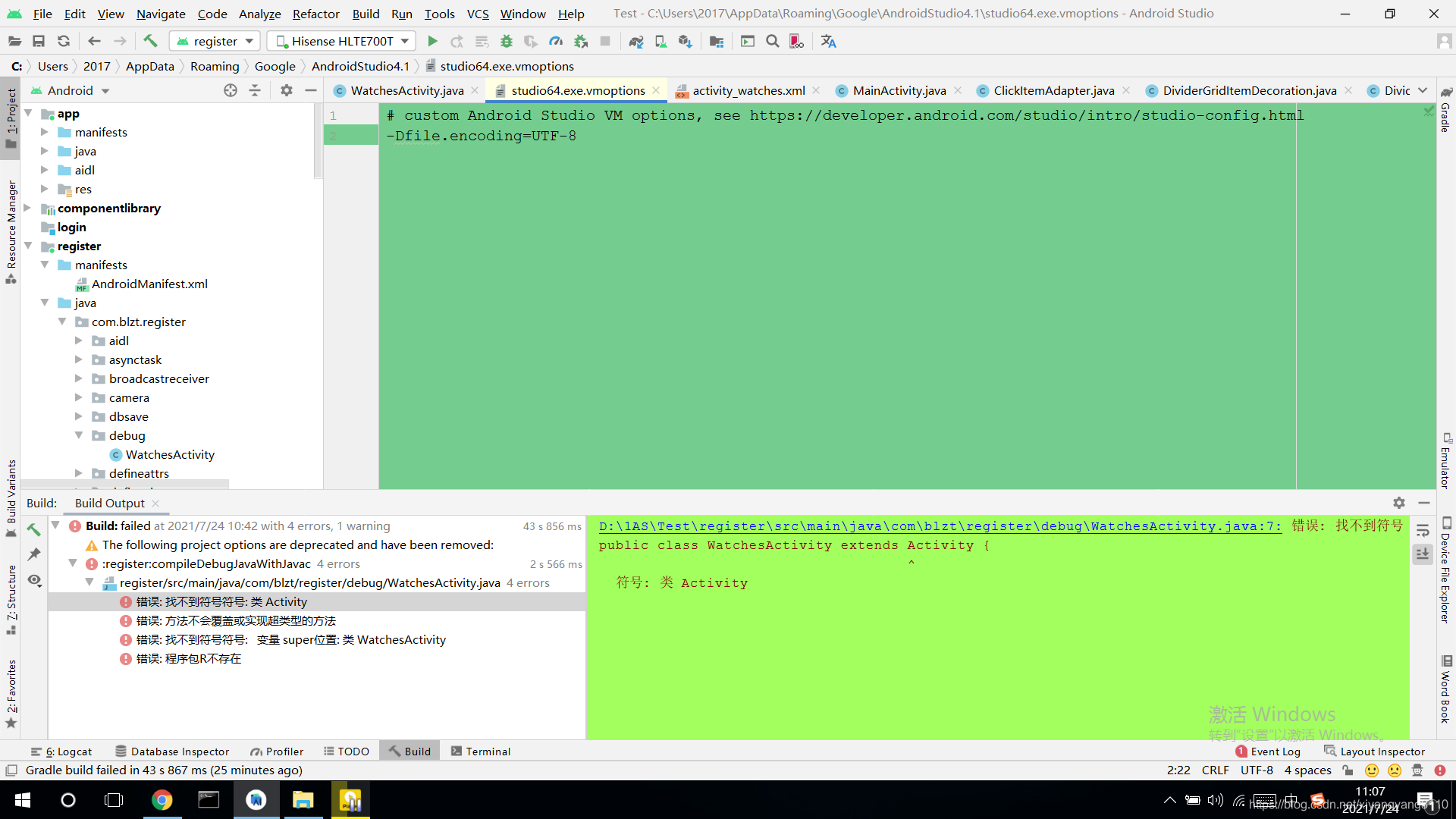Open the Layout Inspector button
The width and height of the screenshot is (1456, 819).
[1374, 752]
